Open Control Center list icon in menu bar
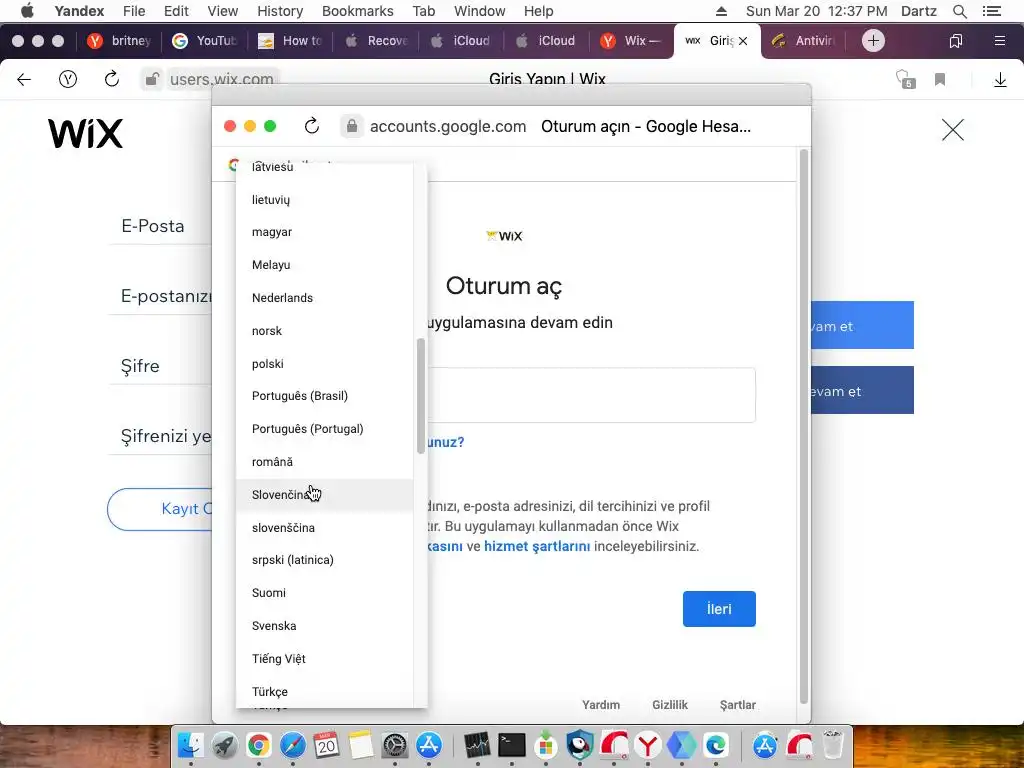Screen dimensions: 1024x768 point(991,11)
